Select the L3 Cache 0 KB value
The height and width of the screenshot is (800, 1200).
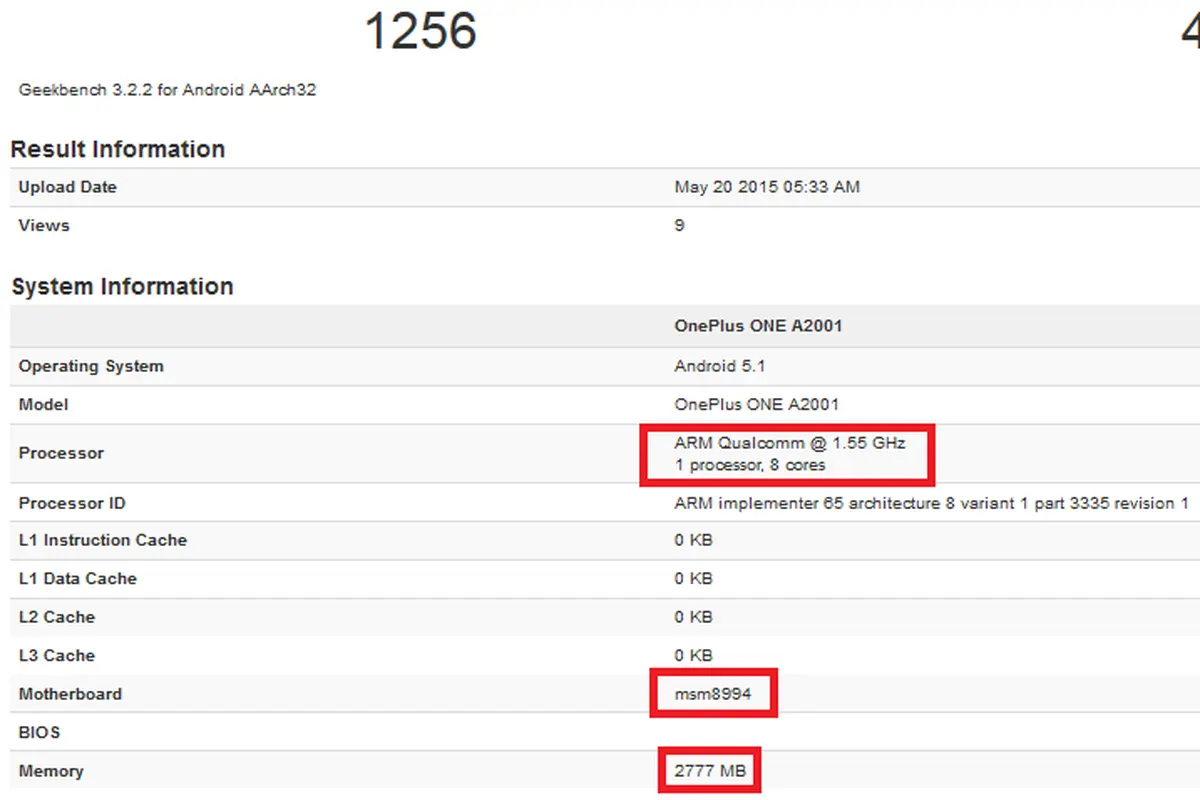(x=694, y=655)
